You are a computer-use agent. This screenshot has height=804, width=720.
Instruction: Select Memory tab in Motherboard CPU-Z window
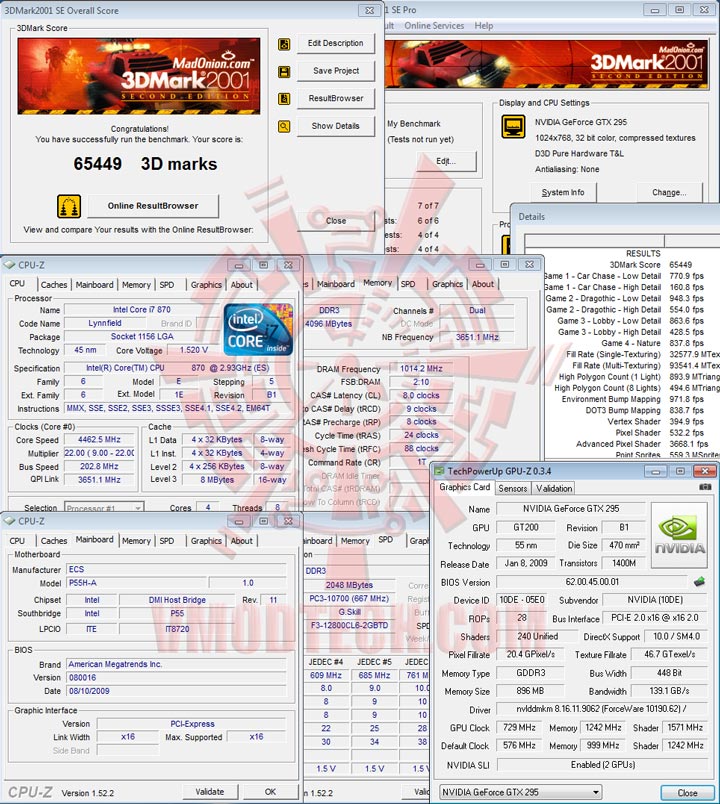[136, 541]
